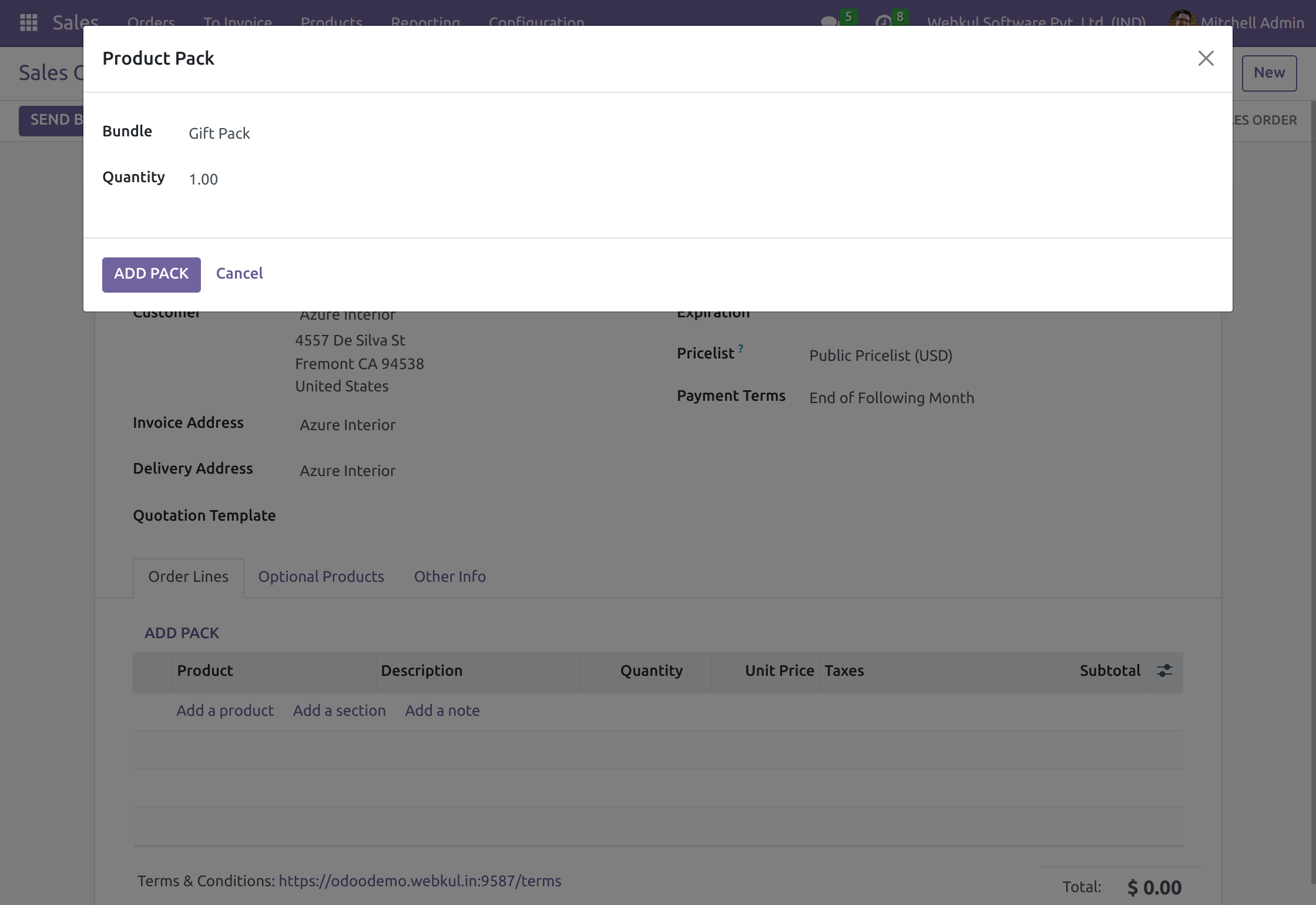Click the ADD PACK button in the dialog
The height and width of the screenshot is (905, 1316).
pos(151,274)
